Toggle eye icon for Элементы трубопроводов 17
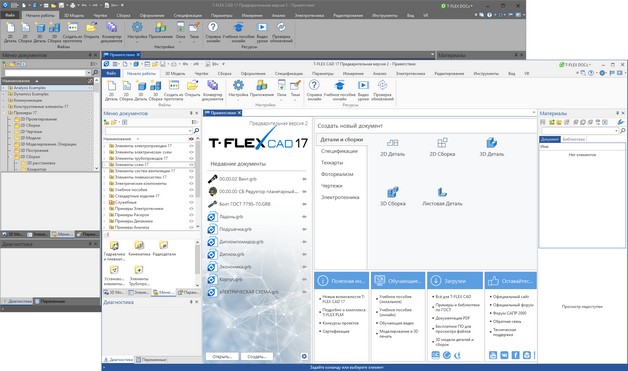Screen dimensions: 628x371 click(191, 158)
